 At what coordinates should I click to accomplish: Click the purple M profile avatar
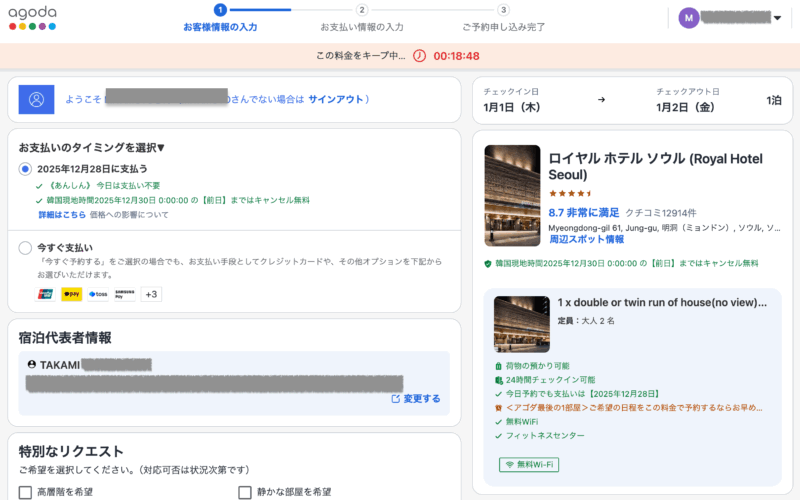pyautogui.click(x=688, y=18)
